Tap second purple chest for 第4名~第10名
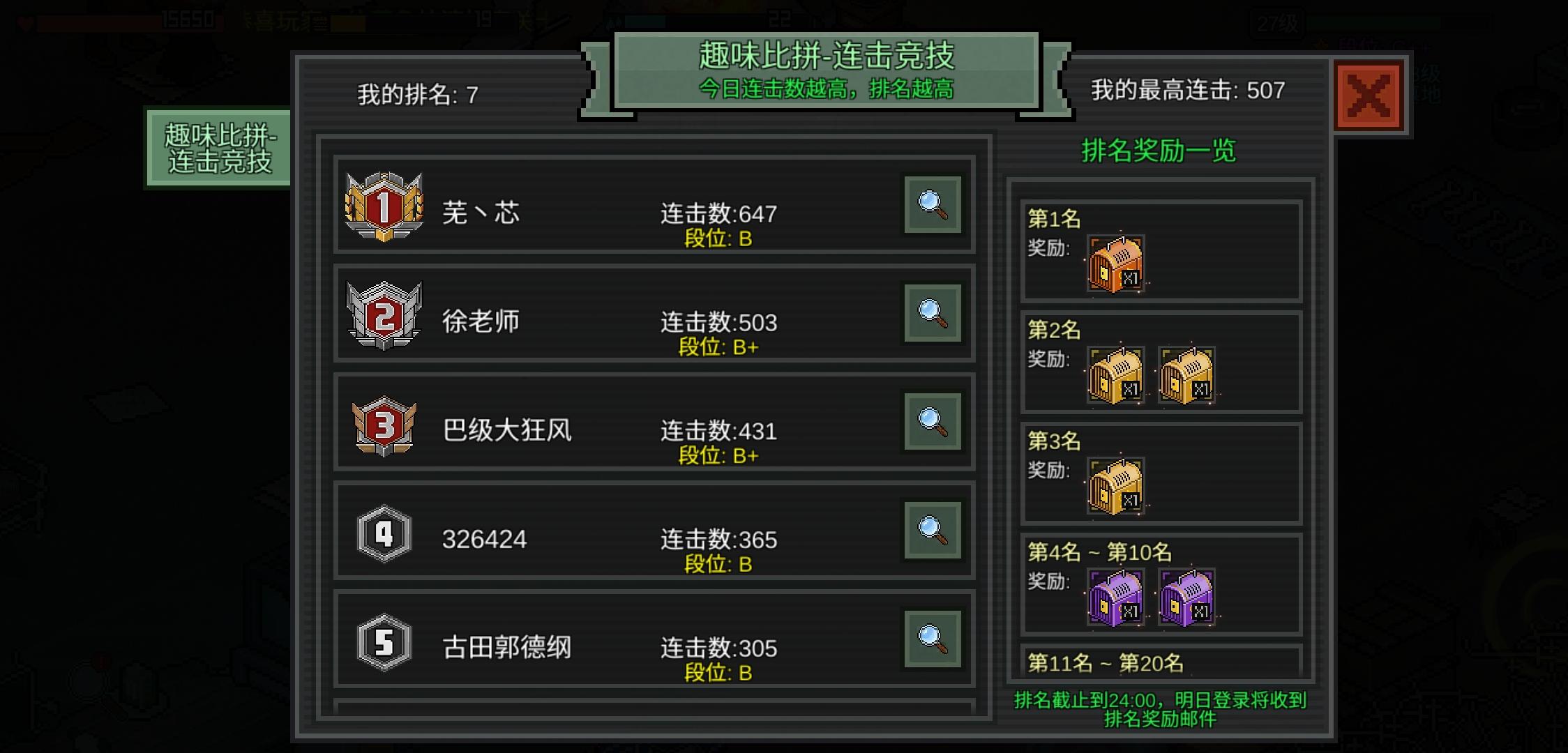Image resolution: width=1568 pixels, height=753 pixels. (x=1186, y=598)
